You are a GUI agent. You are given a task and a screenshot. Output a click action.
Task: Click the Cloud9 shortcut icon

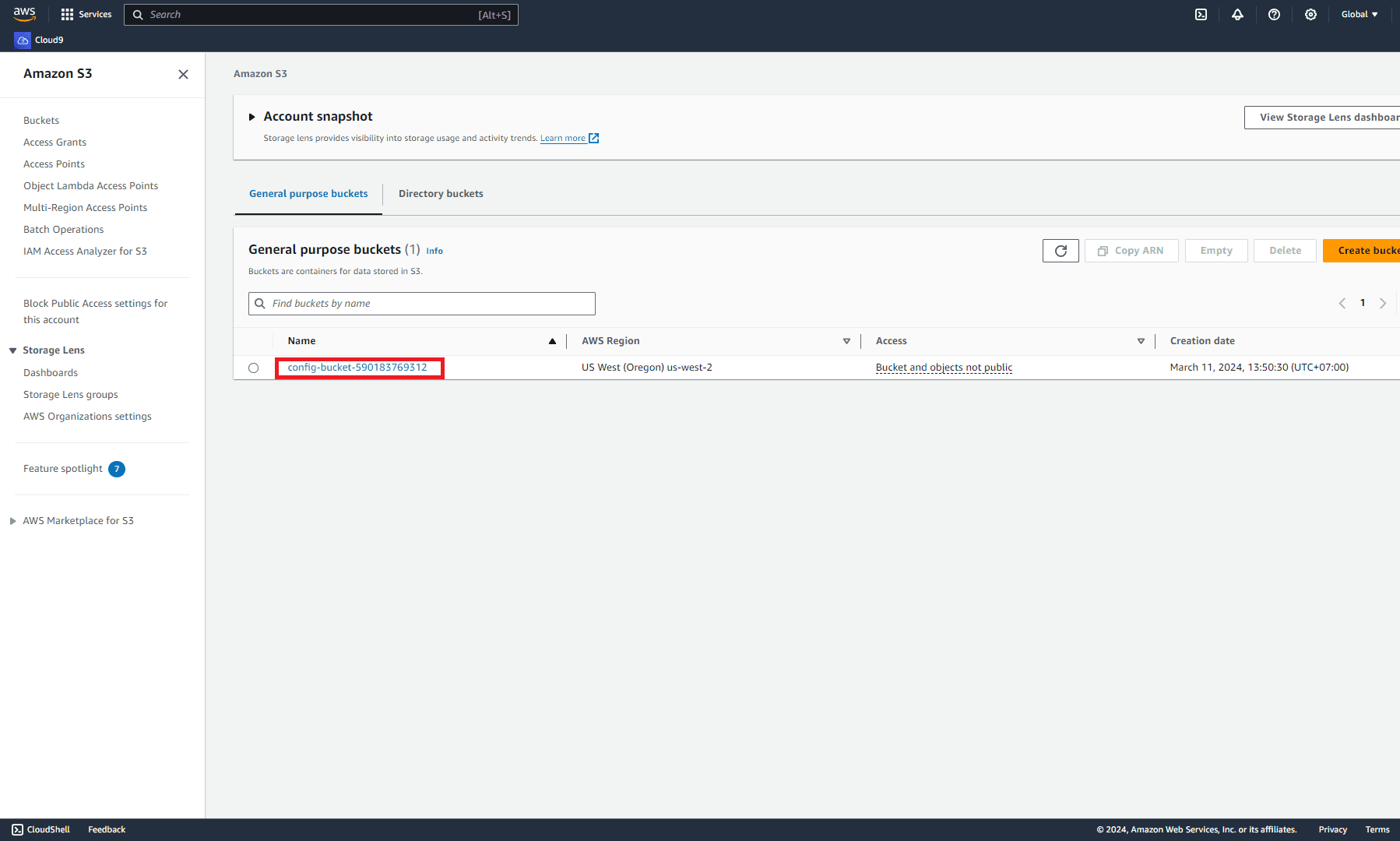click(23, 40)
